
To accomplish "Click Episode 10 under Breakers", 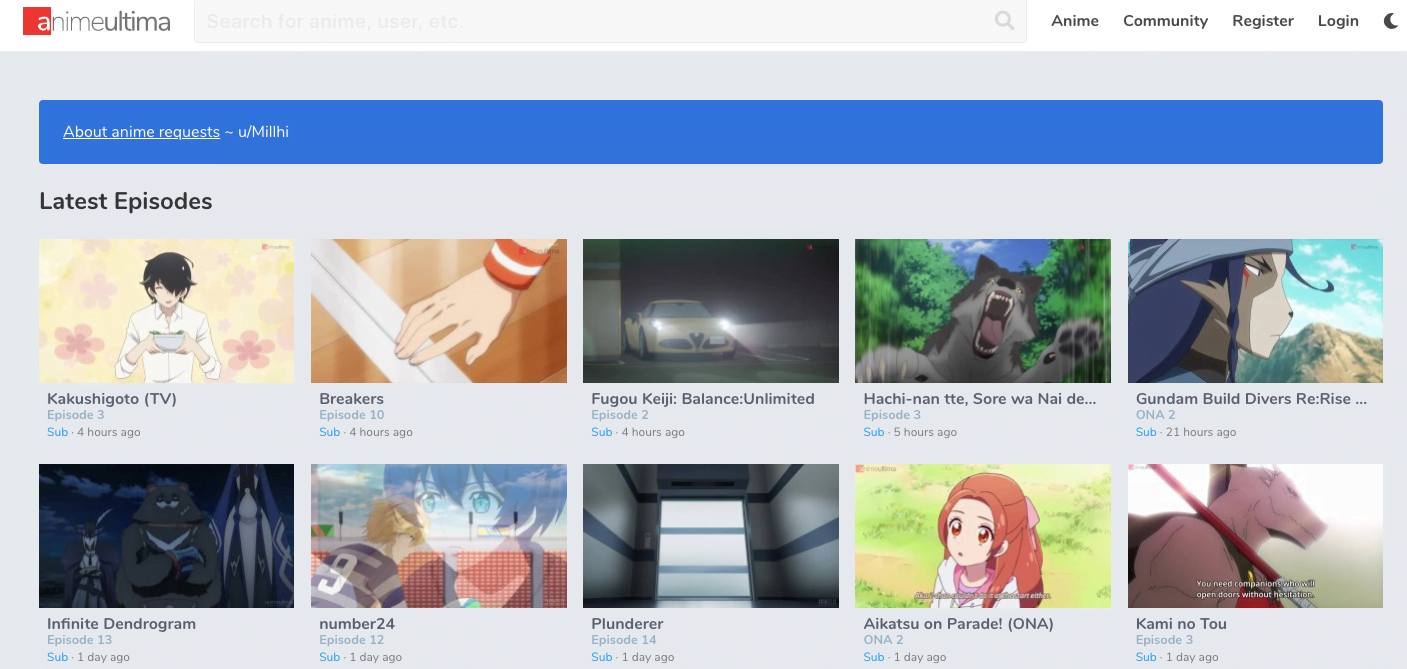I will pyautogui.click(x=351, y=415).
